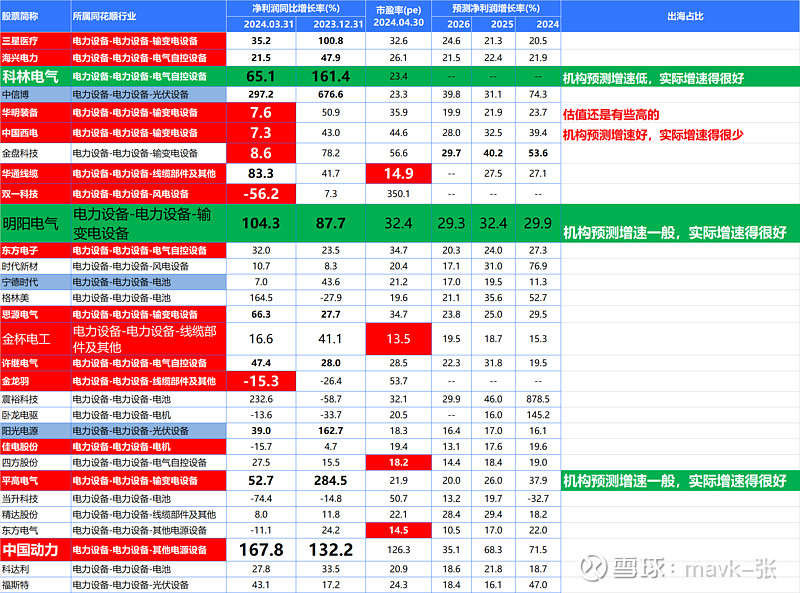Click the green note 机构预测增速低，实际增速得很好

coord(653,78)
